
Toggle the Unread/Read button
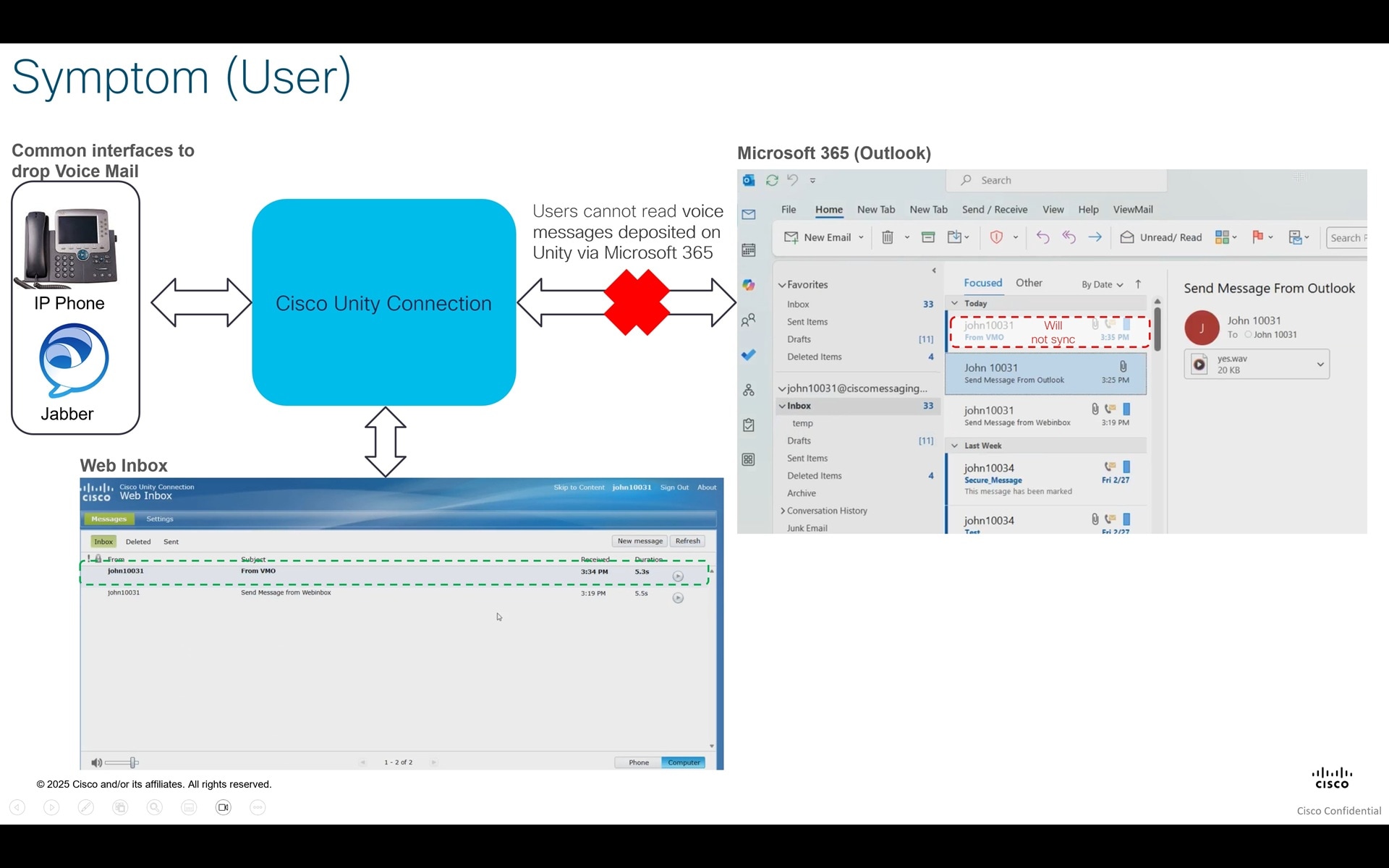pos(1161,237)
